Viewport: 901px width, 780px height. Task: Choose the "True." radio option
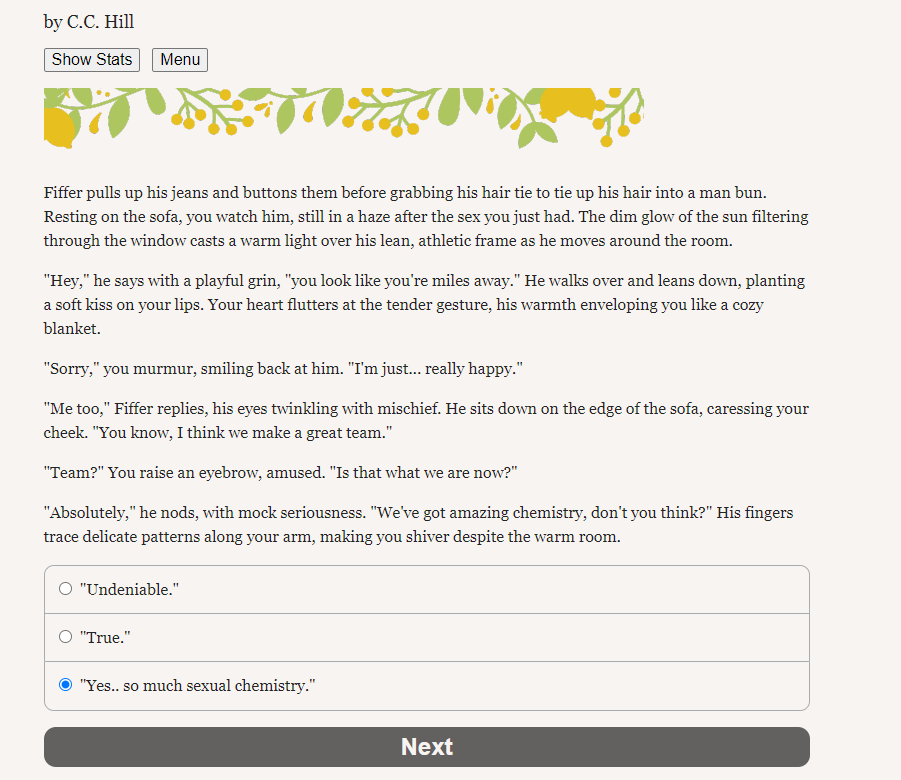(66, 636)
